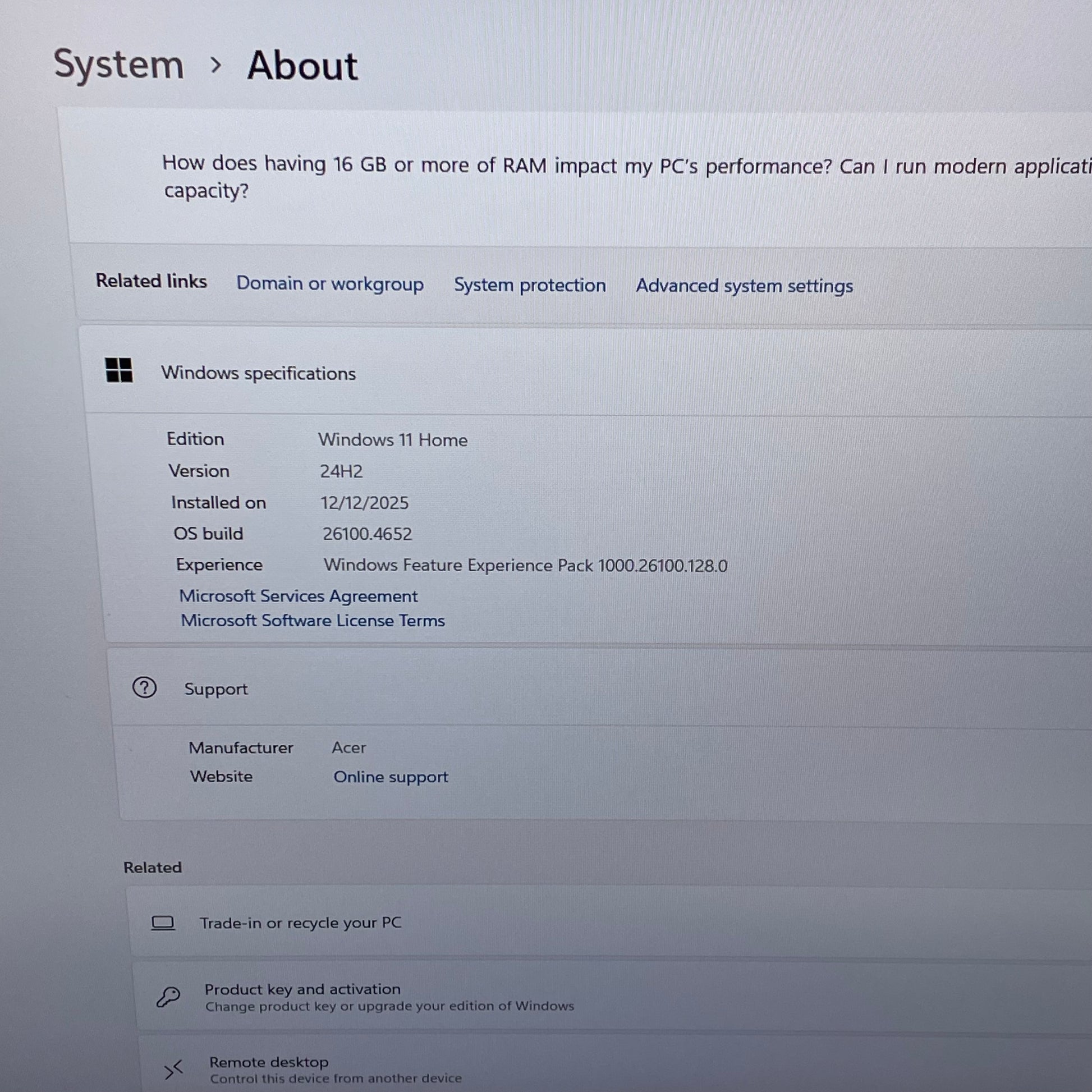Open Advanced system settings link
This screenshot has height=1092, width=1092.
click(744, 286)
